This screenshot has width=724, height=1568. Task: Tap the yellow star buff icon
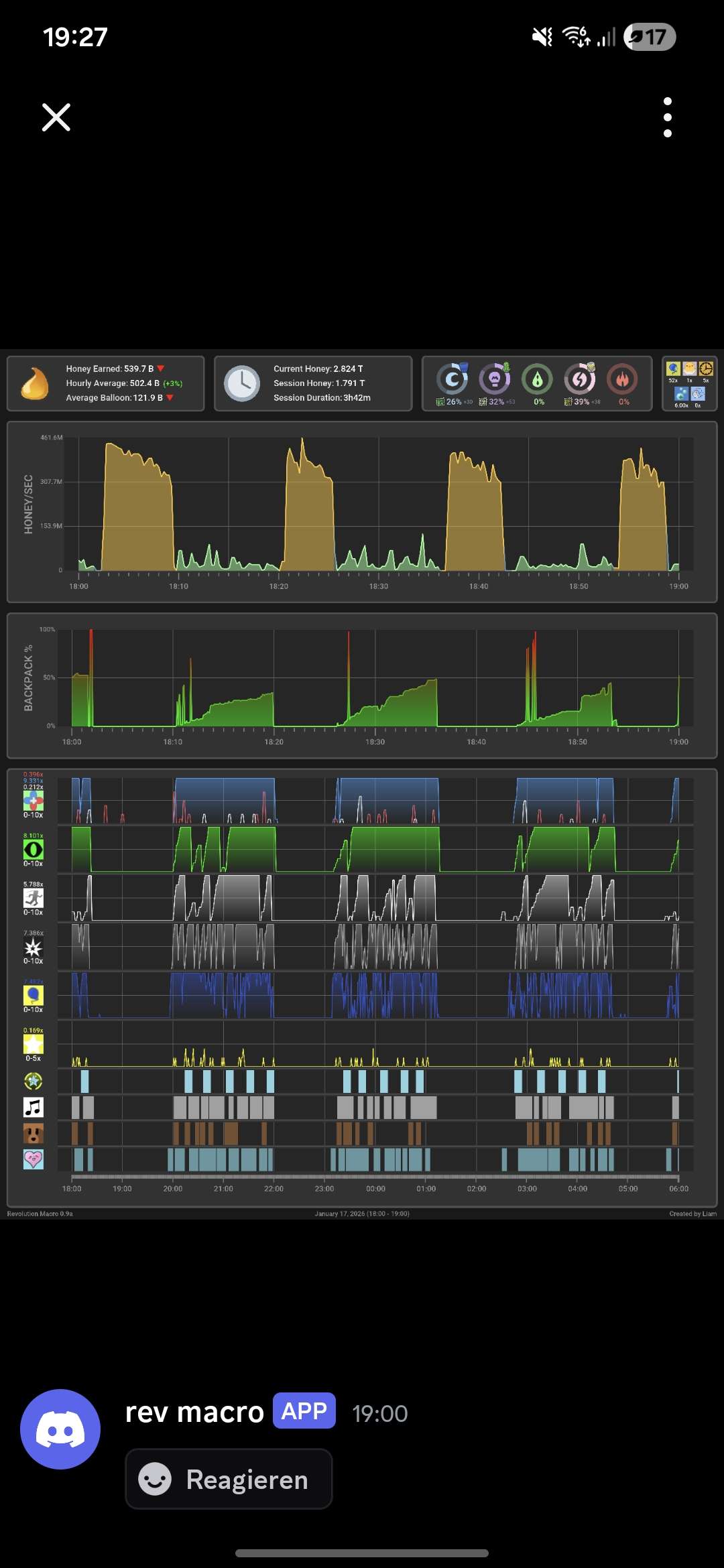34,1044
